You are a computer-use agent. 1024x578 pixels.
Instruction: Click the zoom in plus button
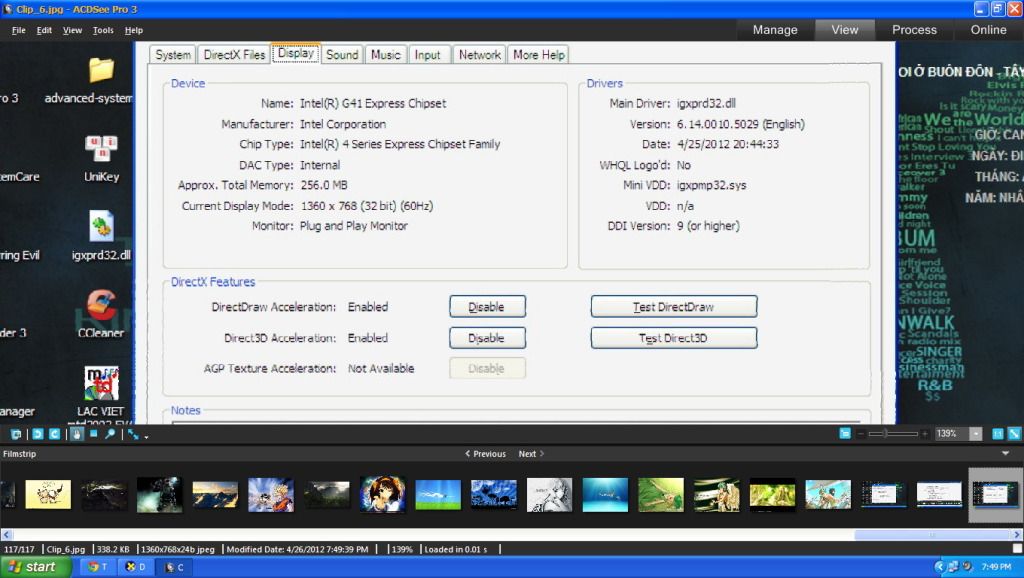point(925,433)
